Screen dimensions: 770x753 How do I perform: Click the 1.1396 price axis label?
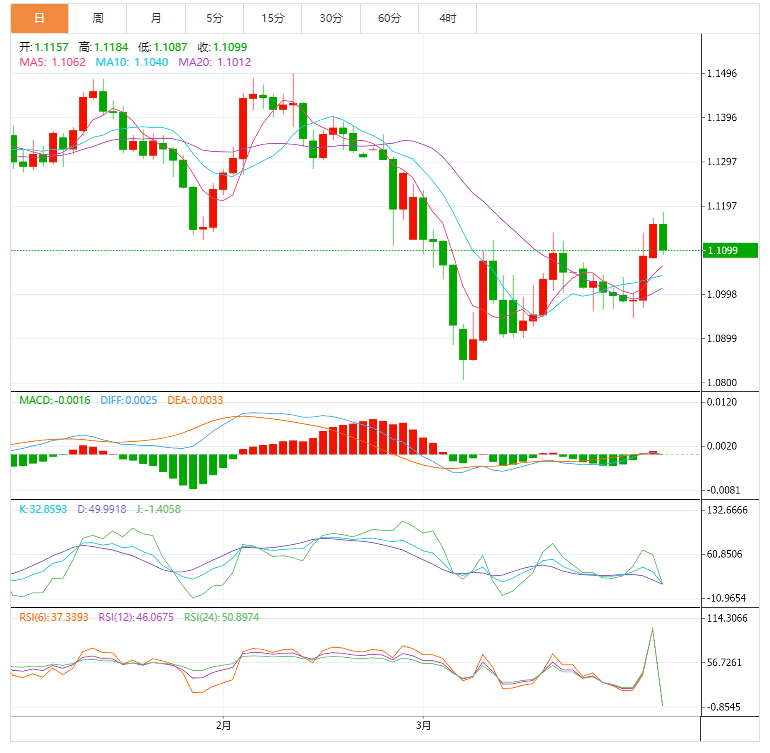click(722, 118)
